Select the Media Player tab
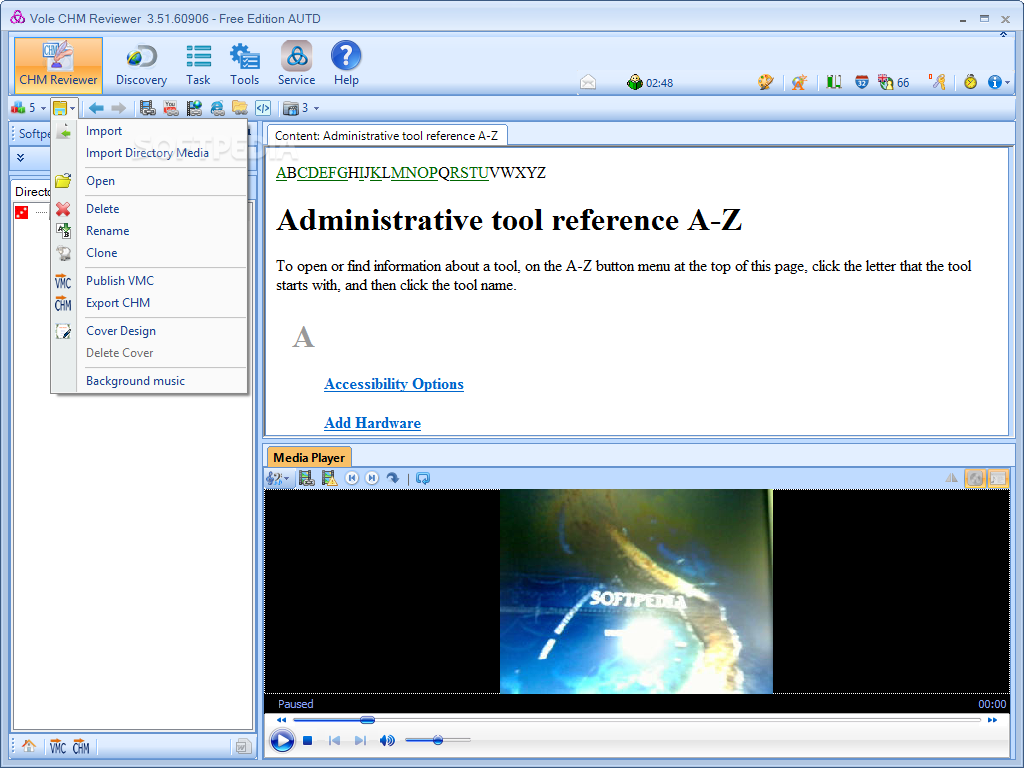 click(x=309, y=457)
